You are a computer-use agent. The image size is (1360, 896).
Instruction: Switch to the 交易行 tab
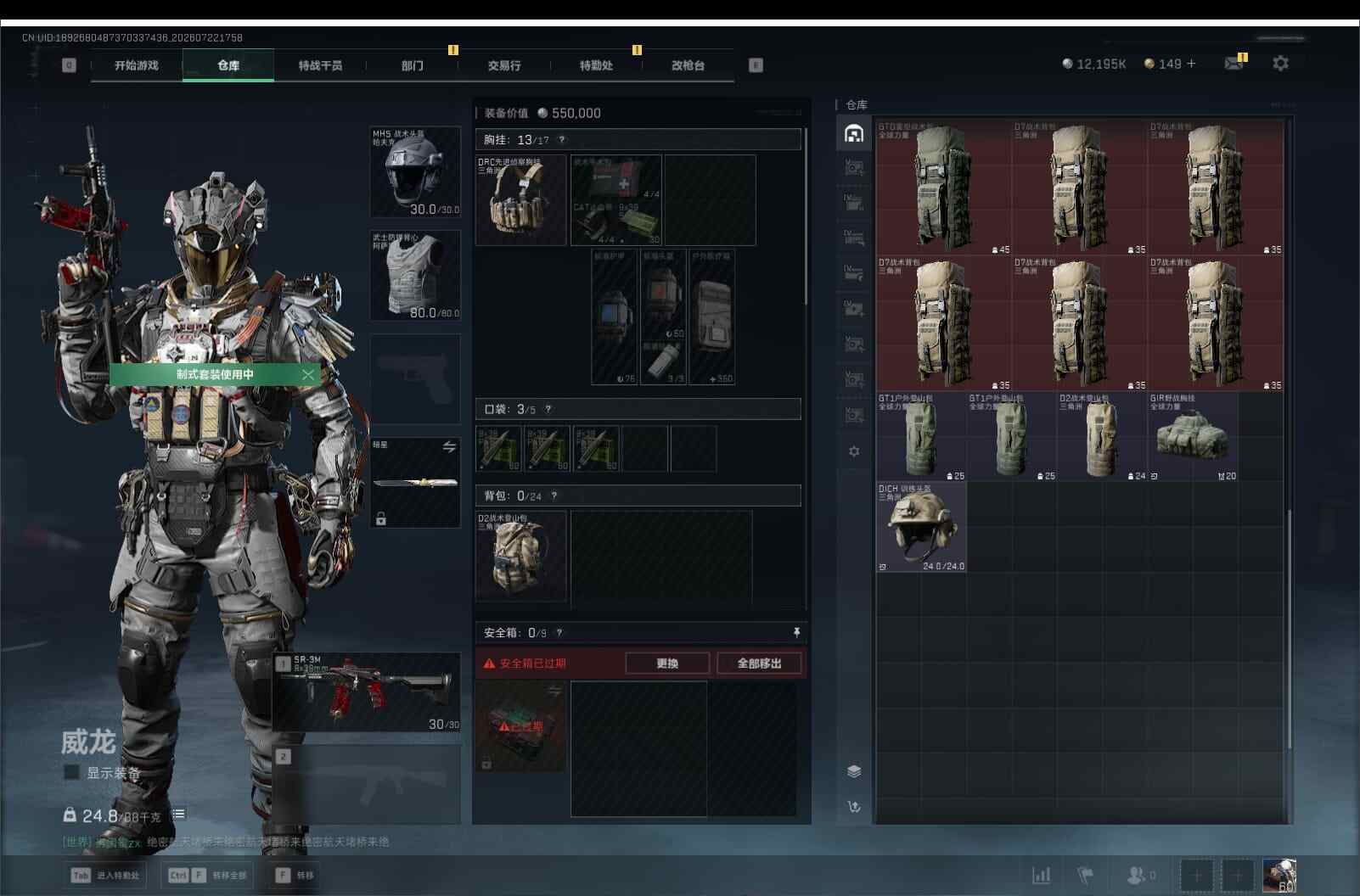pyautogui.click(x=504, y=65)
